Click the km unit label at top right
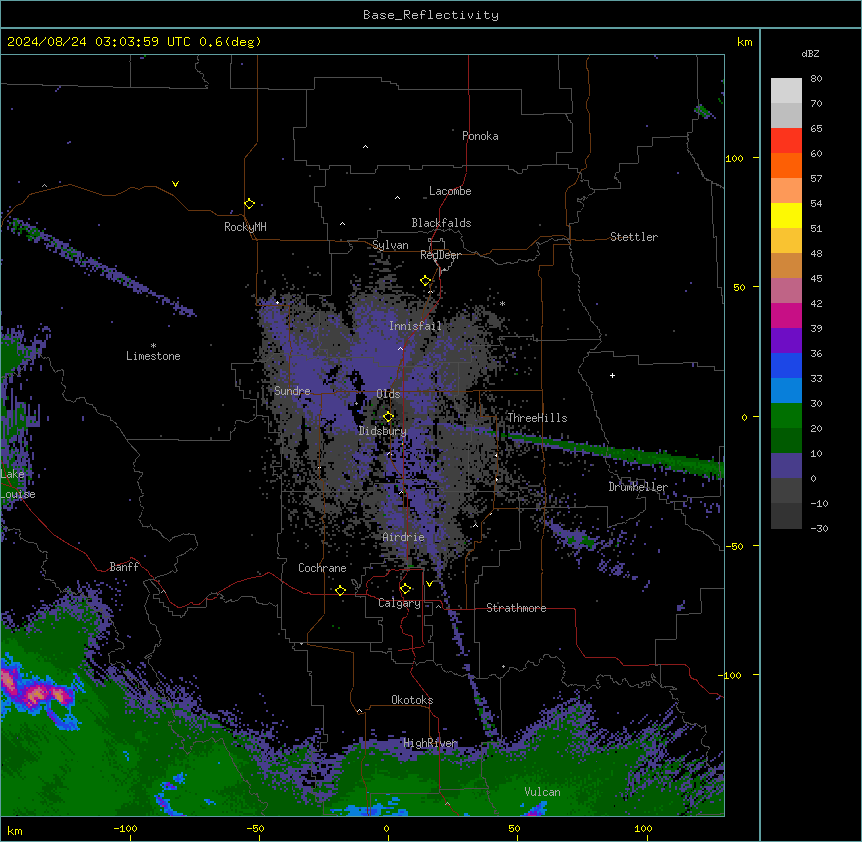The image size is (862, 842). click(x=744, y=42)
